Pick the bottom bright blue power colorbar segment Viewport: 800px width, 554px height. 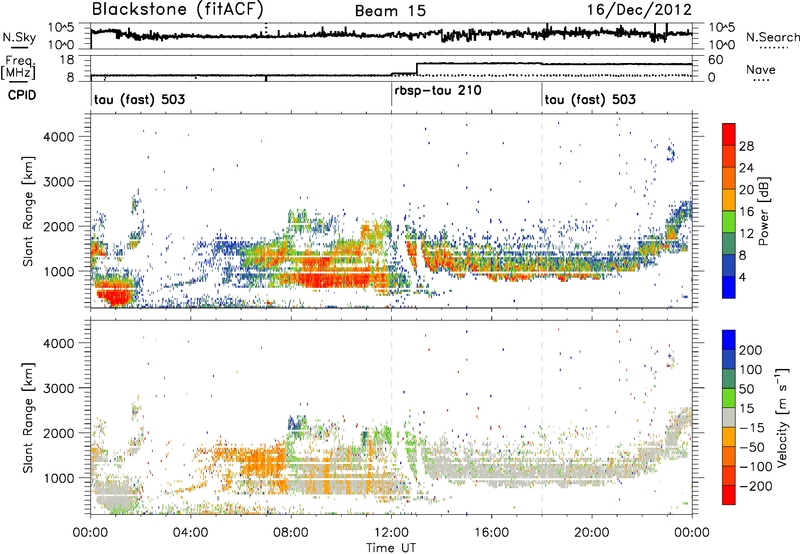coord(729,287)
